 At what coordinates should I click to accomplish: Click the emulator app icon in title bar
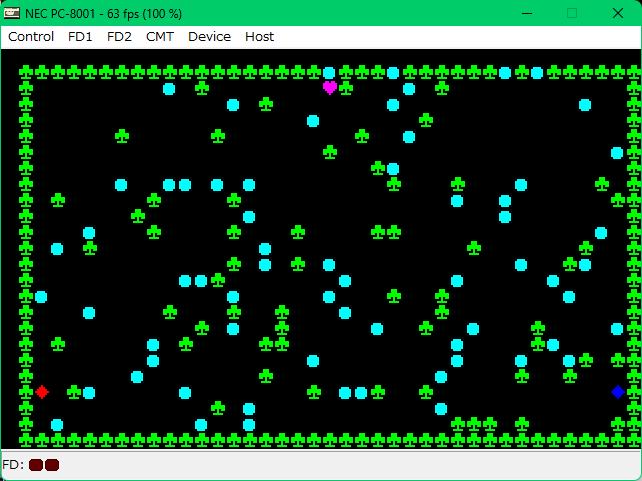pos(13,13)
